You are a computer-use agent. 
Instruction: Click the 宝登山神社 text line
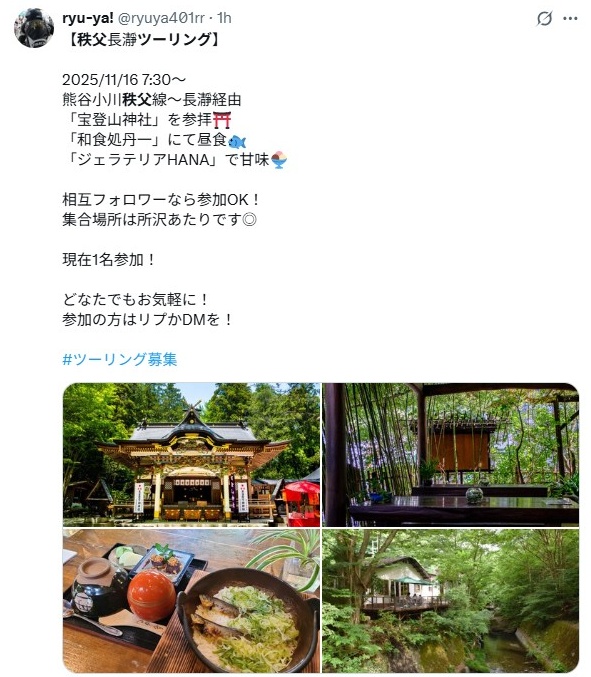coord(146,120)
